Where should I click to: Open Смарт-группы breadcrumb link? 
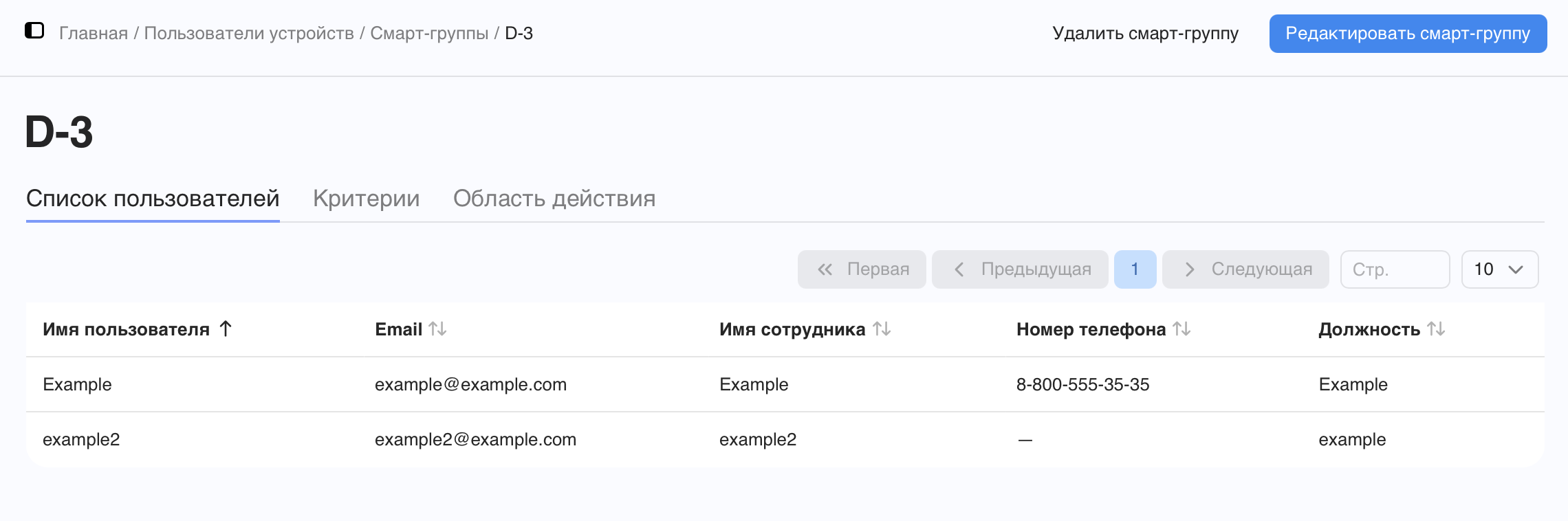pos(429,33)
